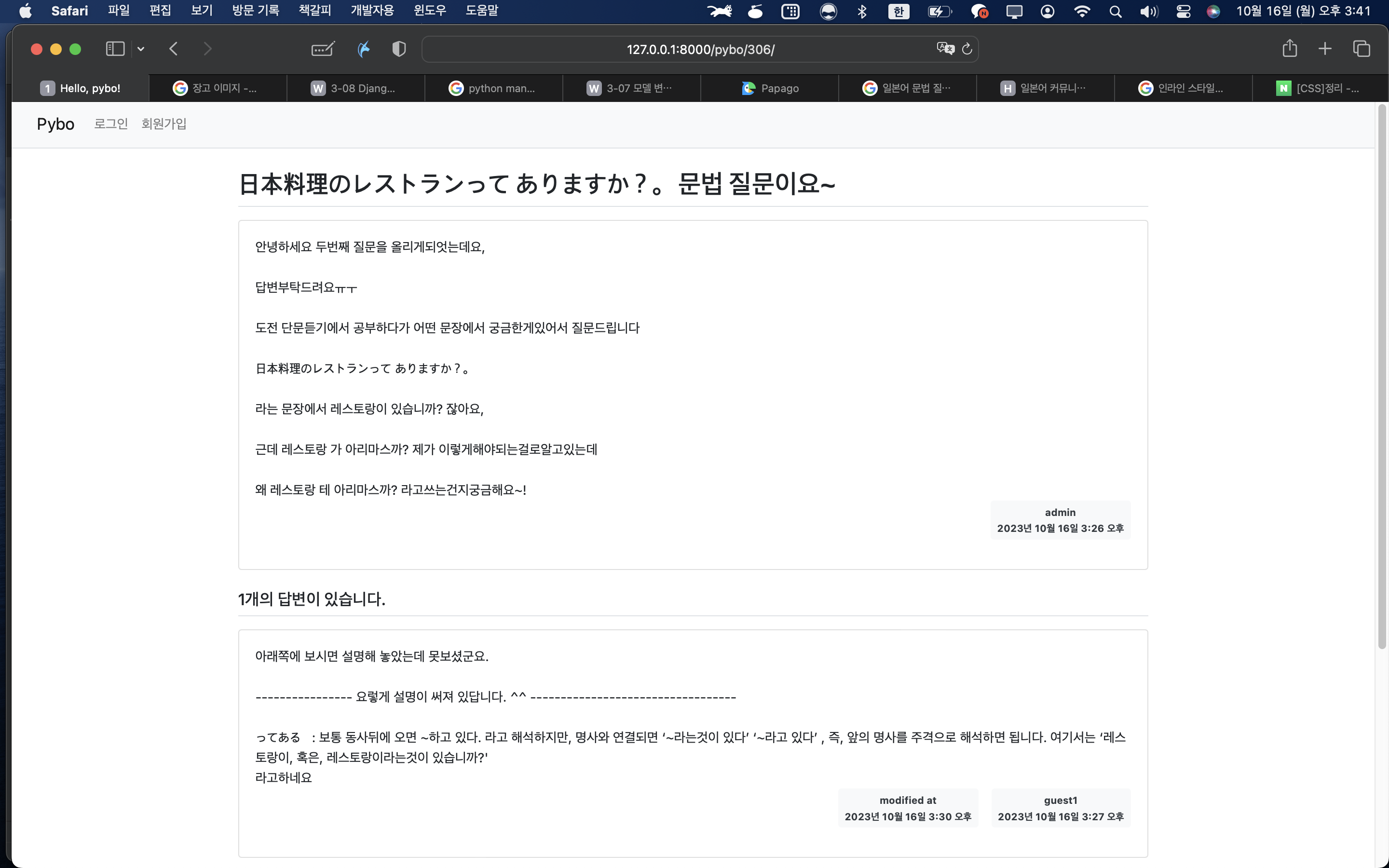Click the translate page icon
Screen dimensions: 1389x868
[945, 49]
